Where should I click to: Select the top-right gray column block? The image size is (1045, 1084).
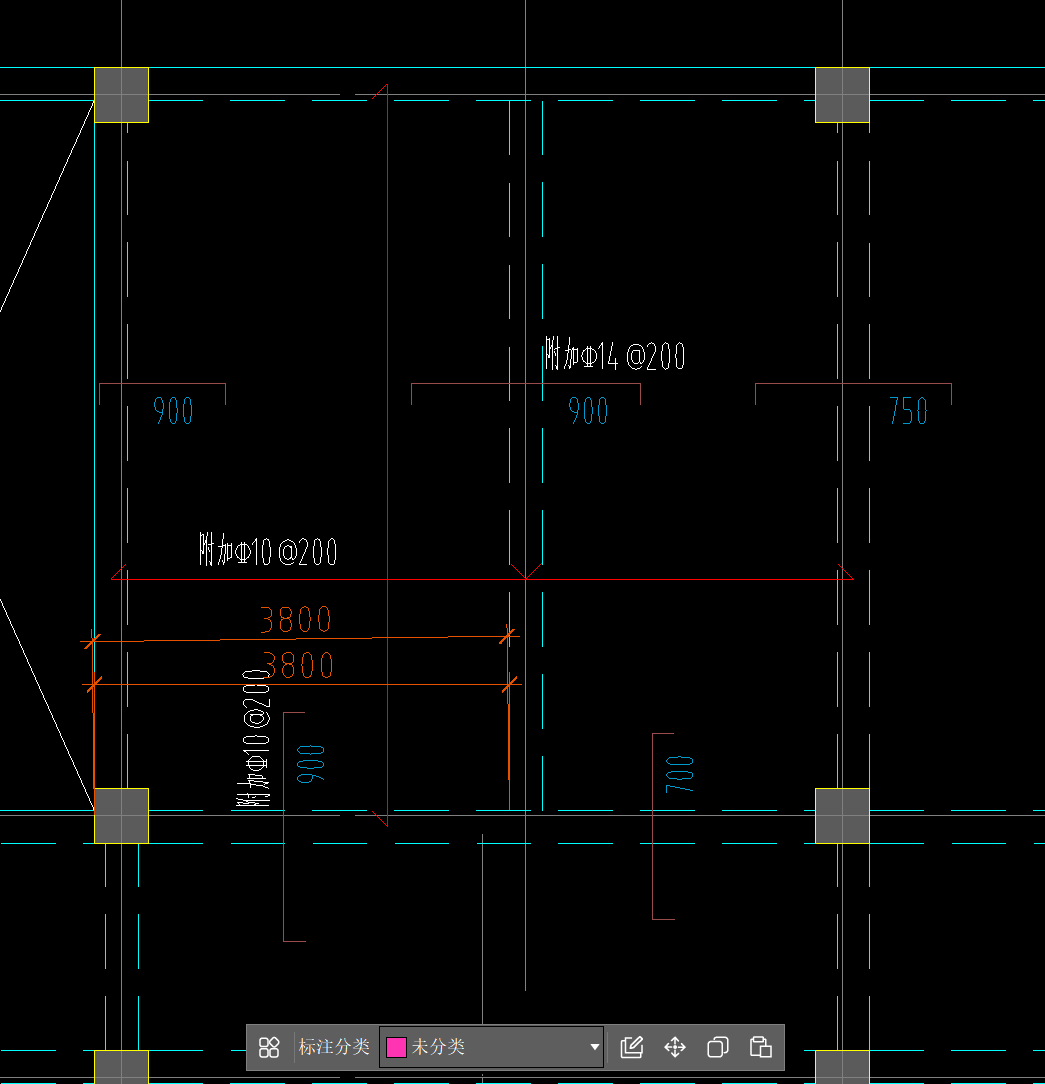tap(842, 95)
